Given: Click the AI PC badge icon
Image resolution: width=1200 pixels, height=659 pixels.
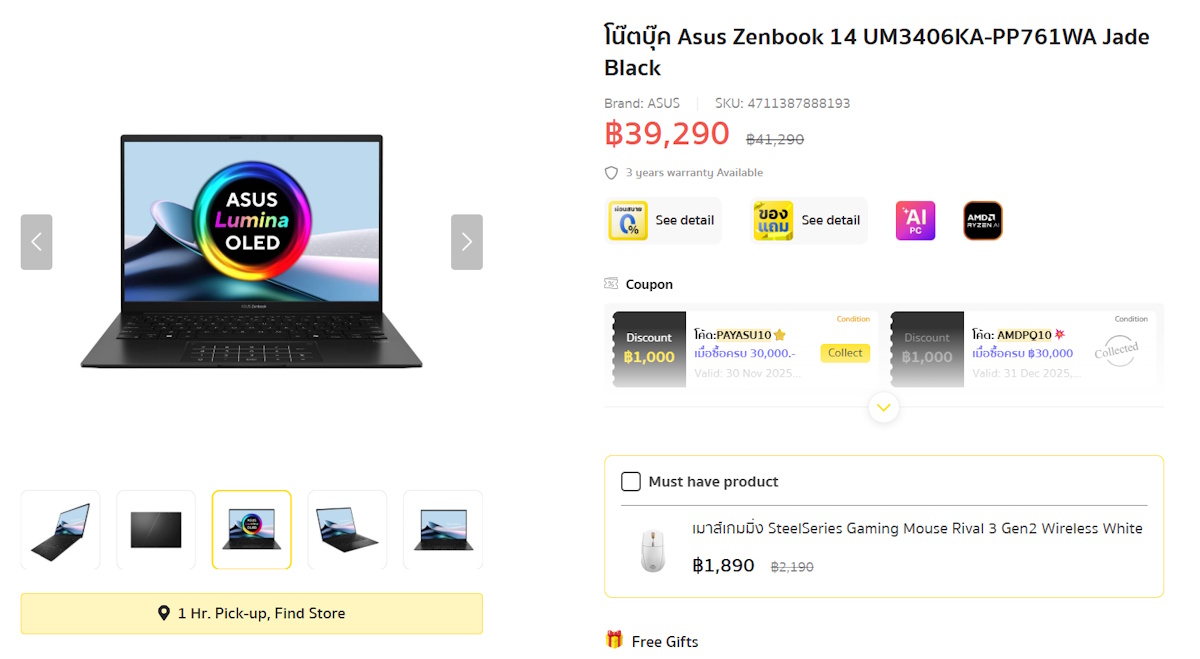Looking at the screenshot, I should pos(915,221).
